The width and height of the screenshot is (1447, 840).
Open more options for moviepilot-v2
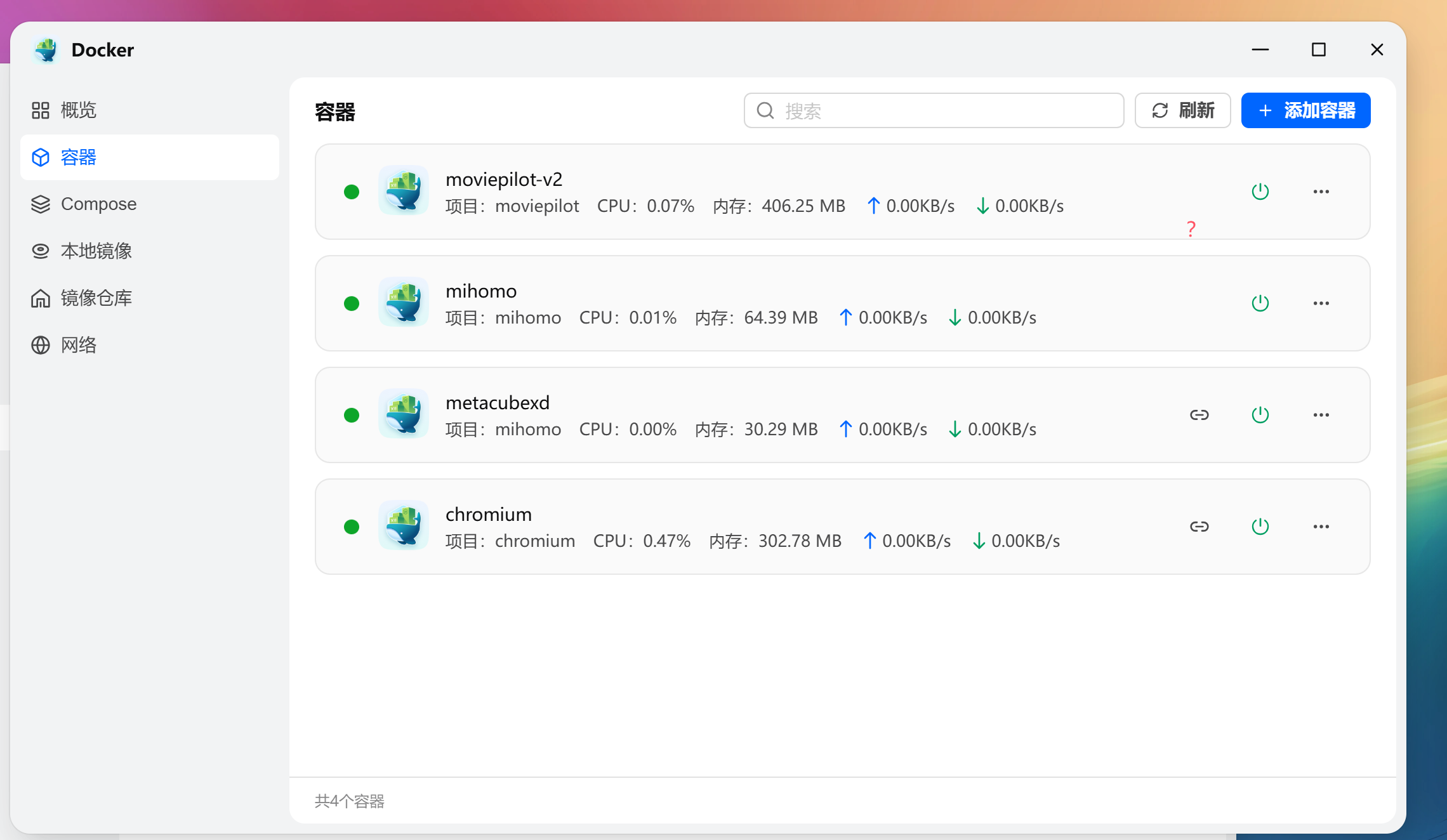tap(1321, 192)
